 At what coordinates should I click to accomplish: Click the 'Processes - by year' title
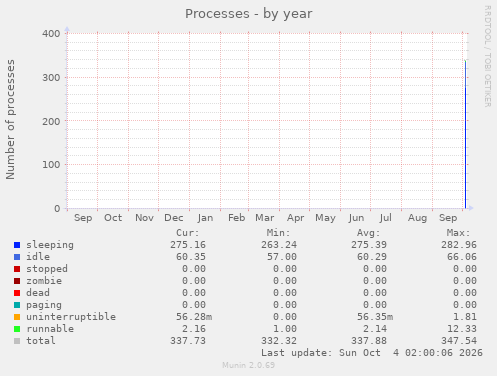249,14
